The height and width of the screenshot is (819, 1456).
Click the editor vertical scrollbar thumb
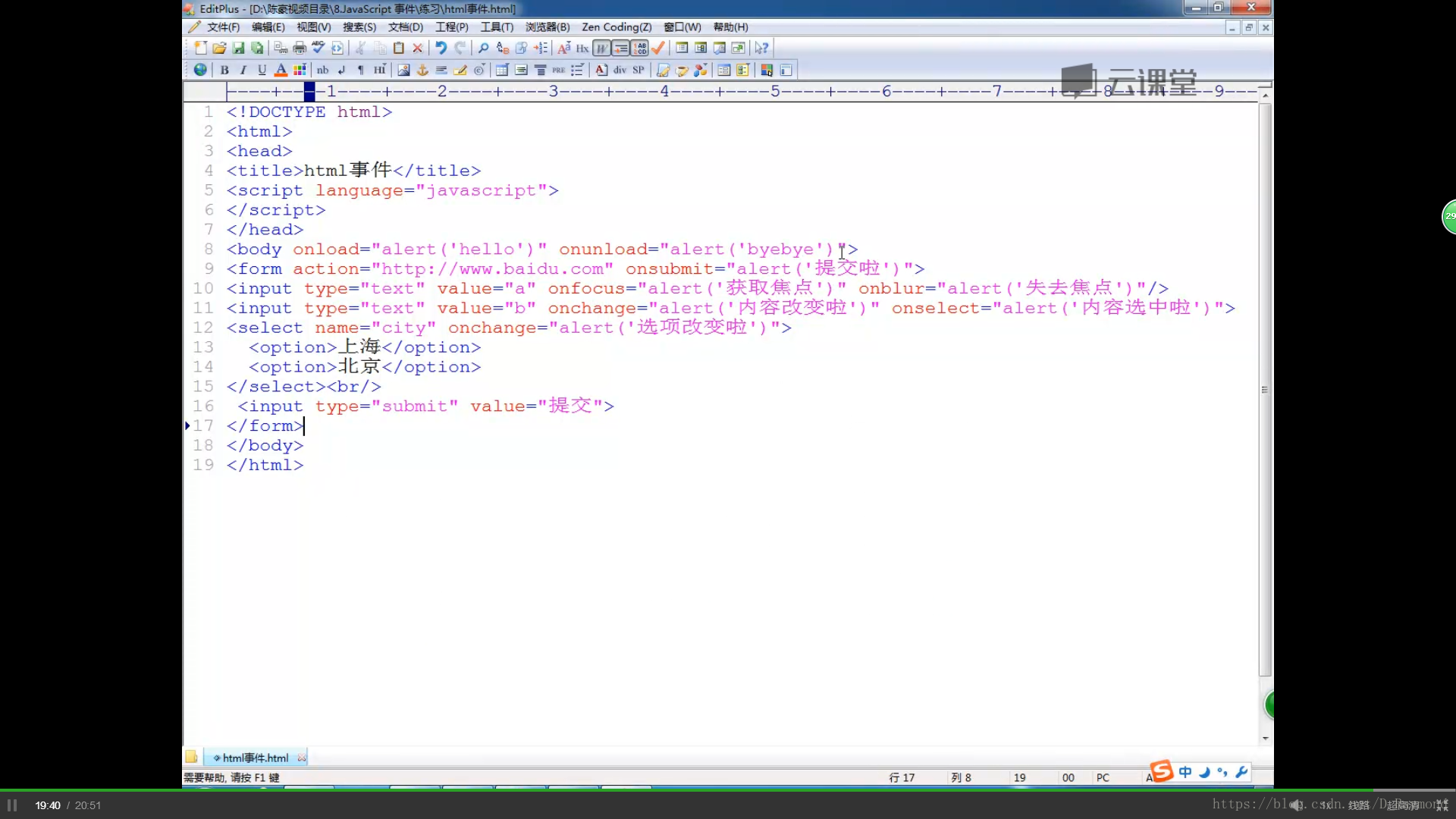(x=1265, y=389)
